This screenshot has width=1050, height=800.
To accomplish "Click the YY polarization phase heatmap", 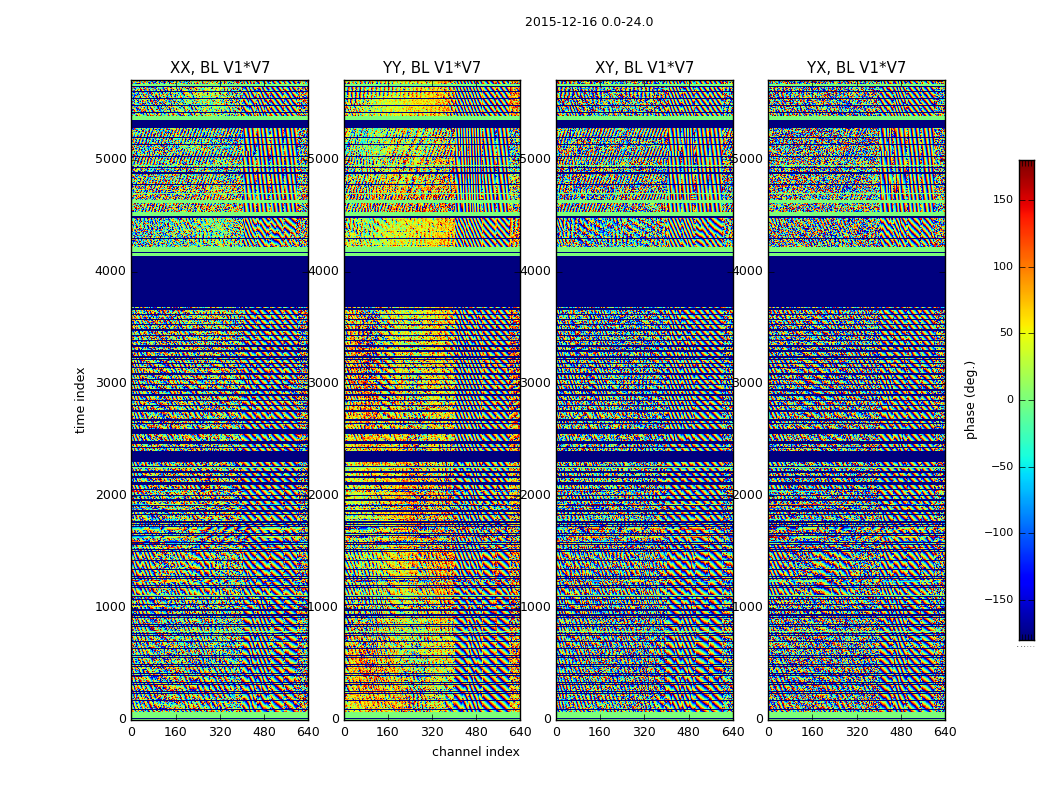I will [x=432, y=400].
